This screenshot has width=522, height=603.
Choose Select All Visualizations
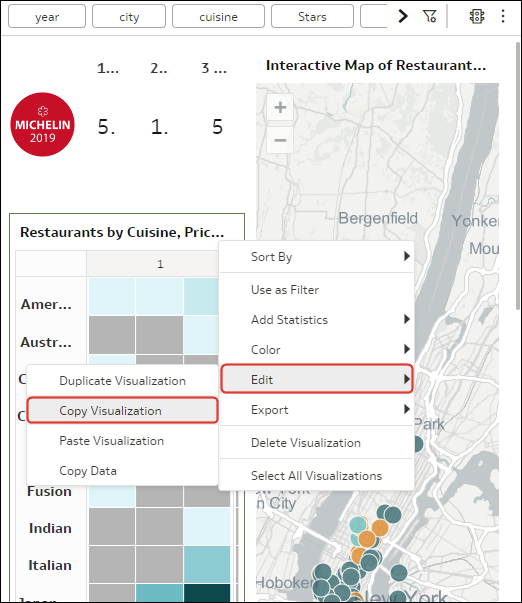tap(317, 476)
